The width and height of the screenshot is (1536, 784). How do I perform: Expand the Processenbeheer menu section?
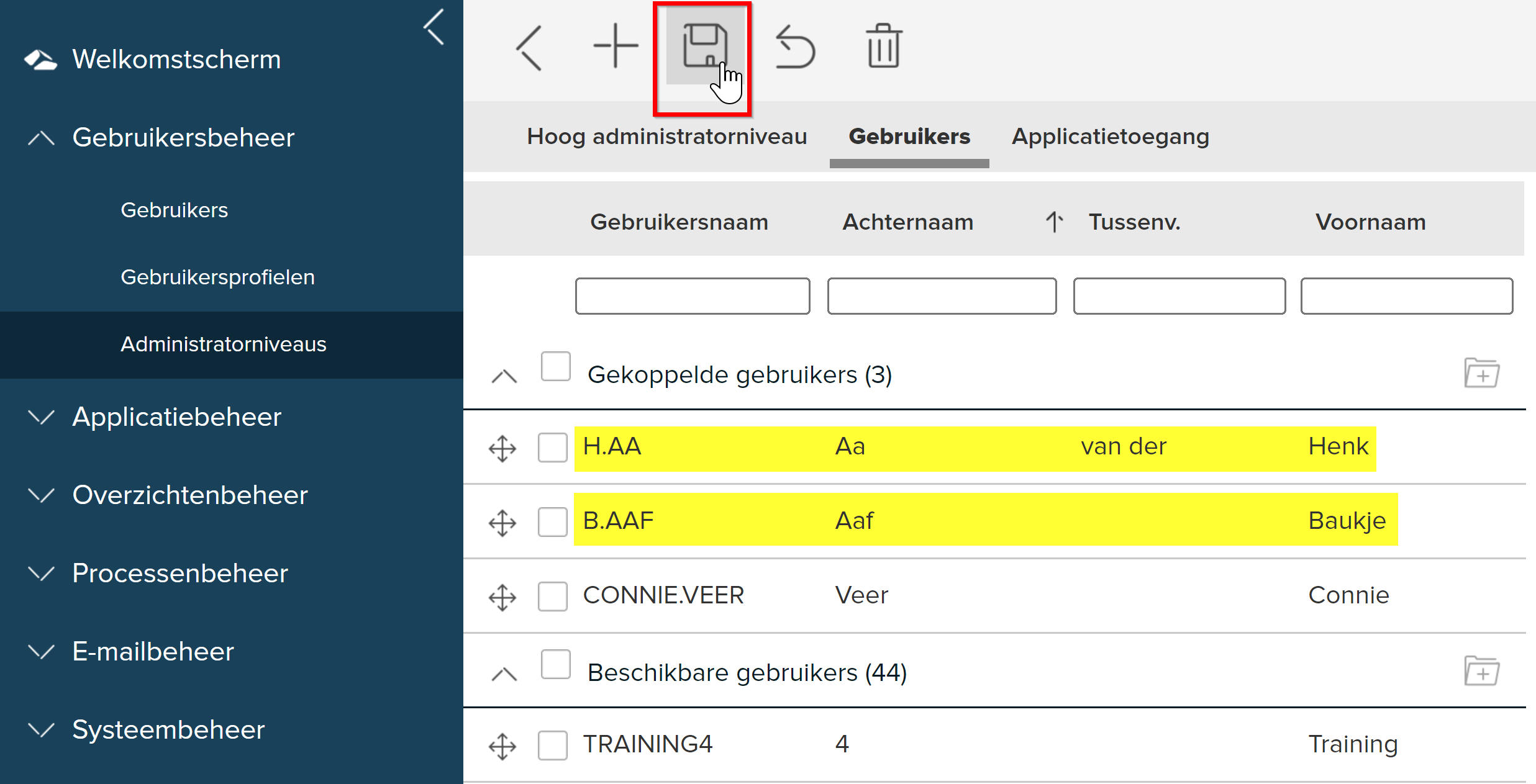tap(41, 574)
